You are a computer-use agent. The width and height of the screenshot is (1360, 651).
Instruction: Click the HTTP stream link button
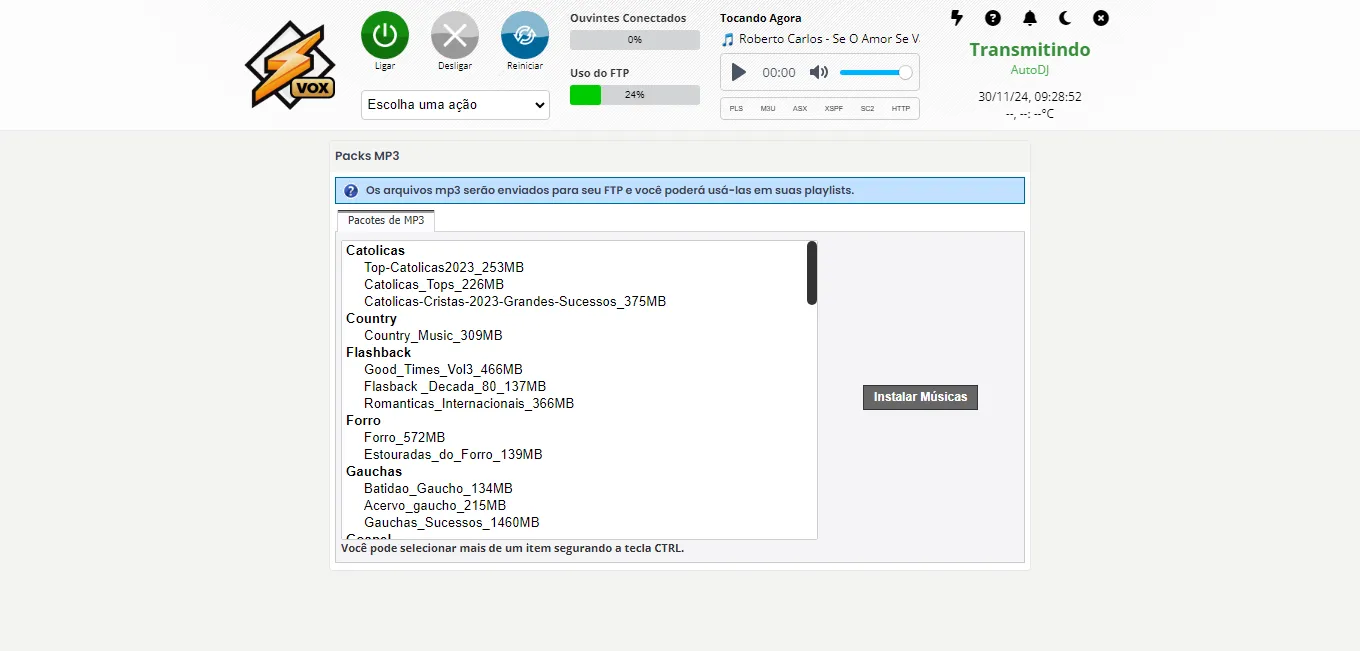(x=901, y=108)
